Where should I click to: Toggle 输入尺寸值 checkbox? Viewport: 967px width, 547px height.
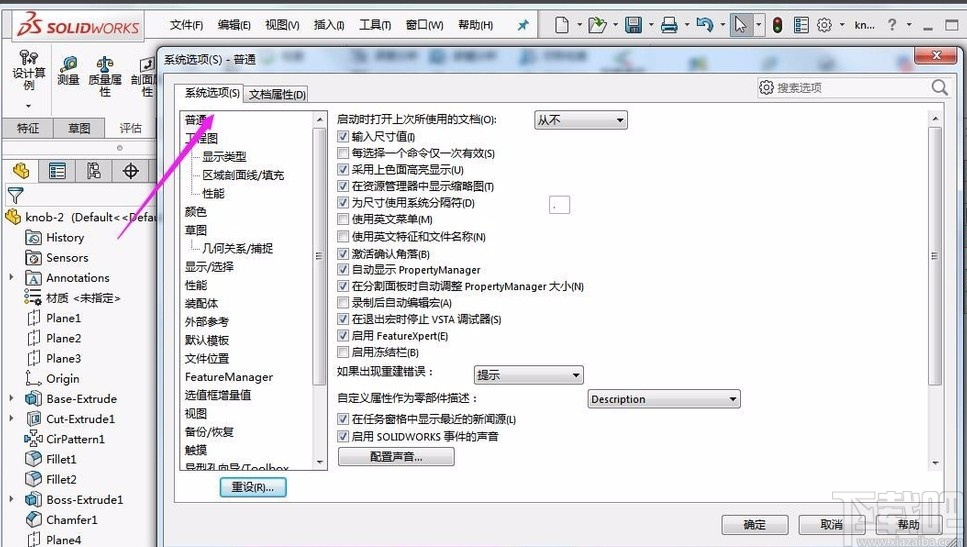tap(344, 137)
